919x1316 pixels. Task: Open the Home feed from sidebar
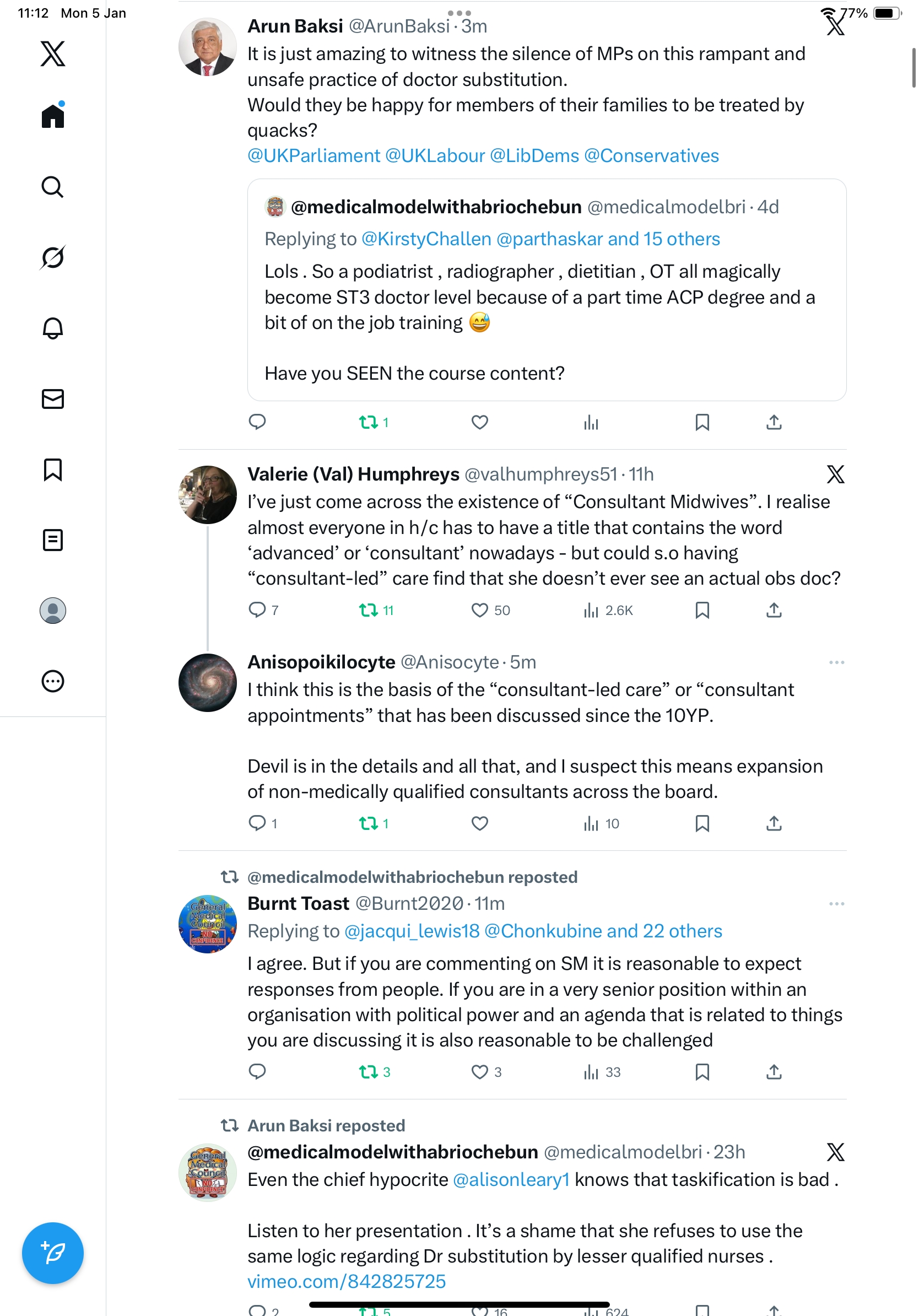[x=53, y=116]
